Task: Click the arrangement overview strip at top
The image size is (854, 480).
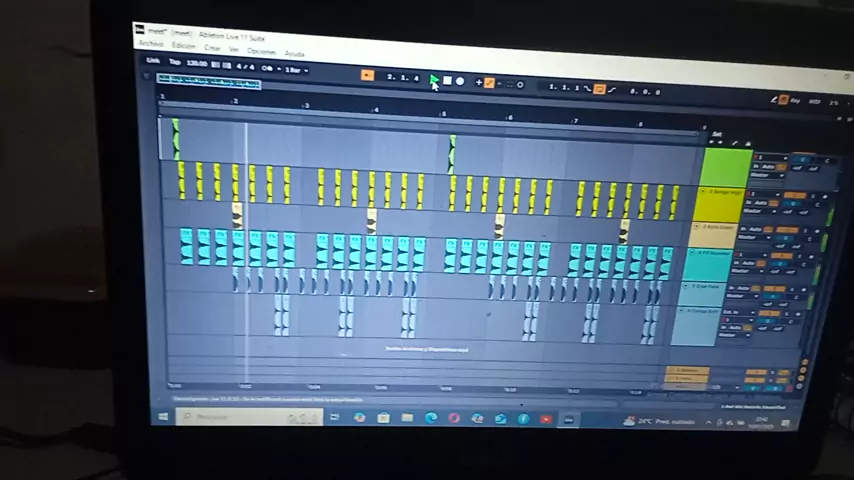Action: (209, 82)
